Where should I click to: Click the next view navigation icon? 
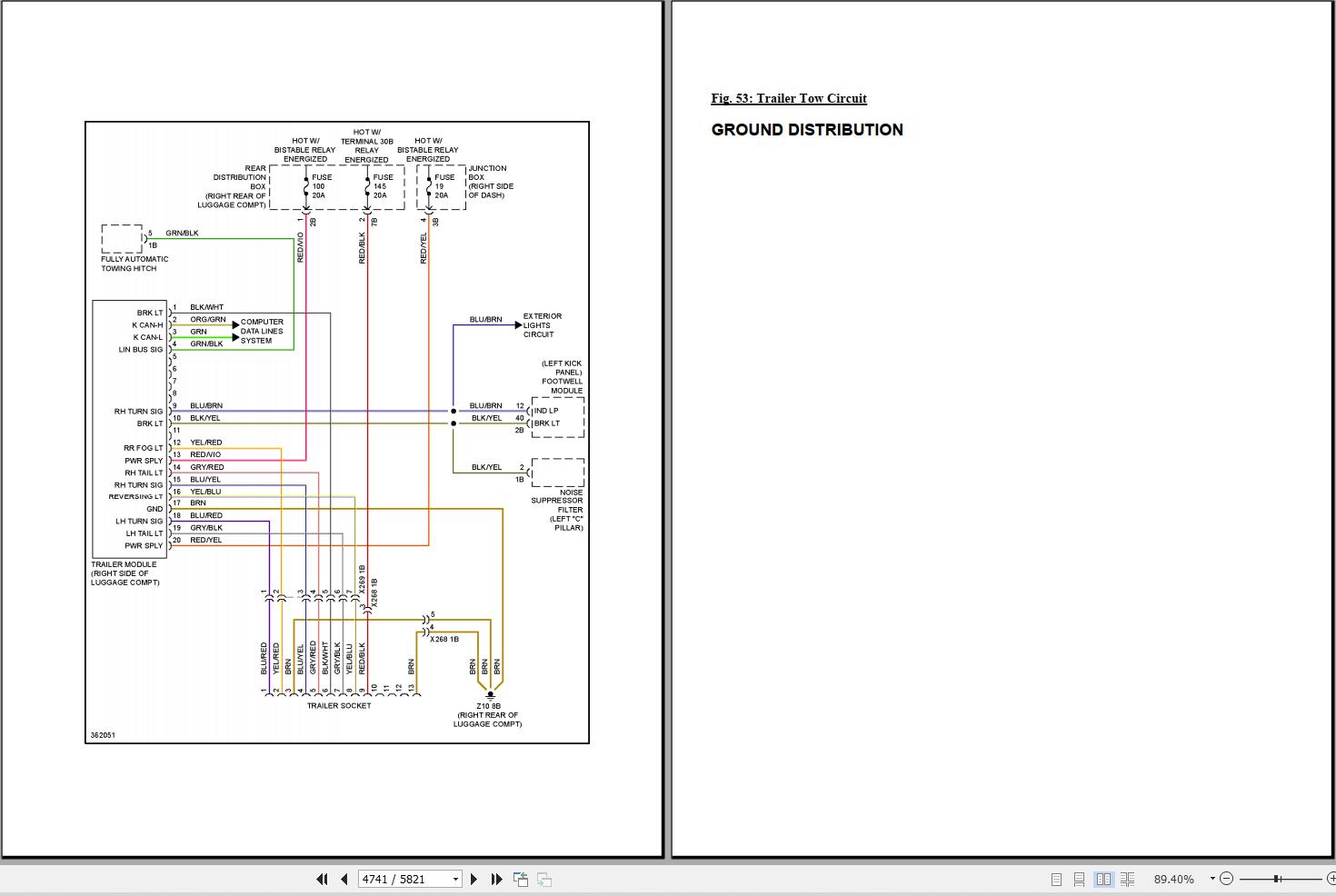coord(544,879)
